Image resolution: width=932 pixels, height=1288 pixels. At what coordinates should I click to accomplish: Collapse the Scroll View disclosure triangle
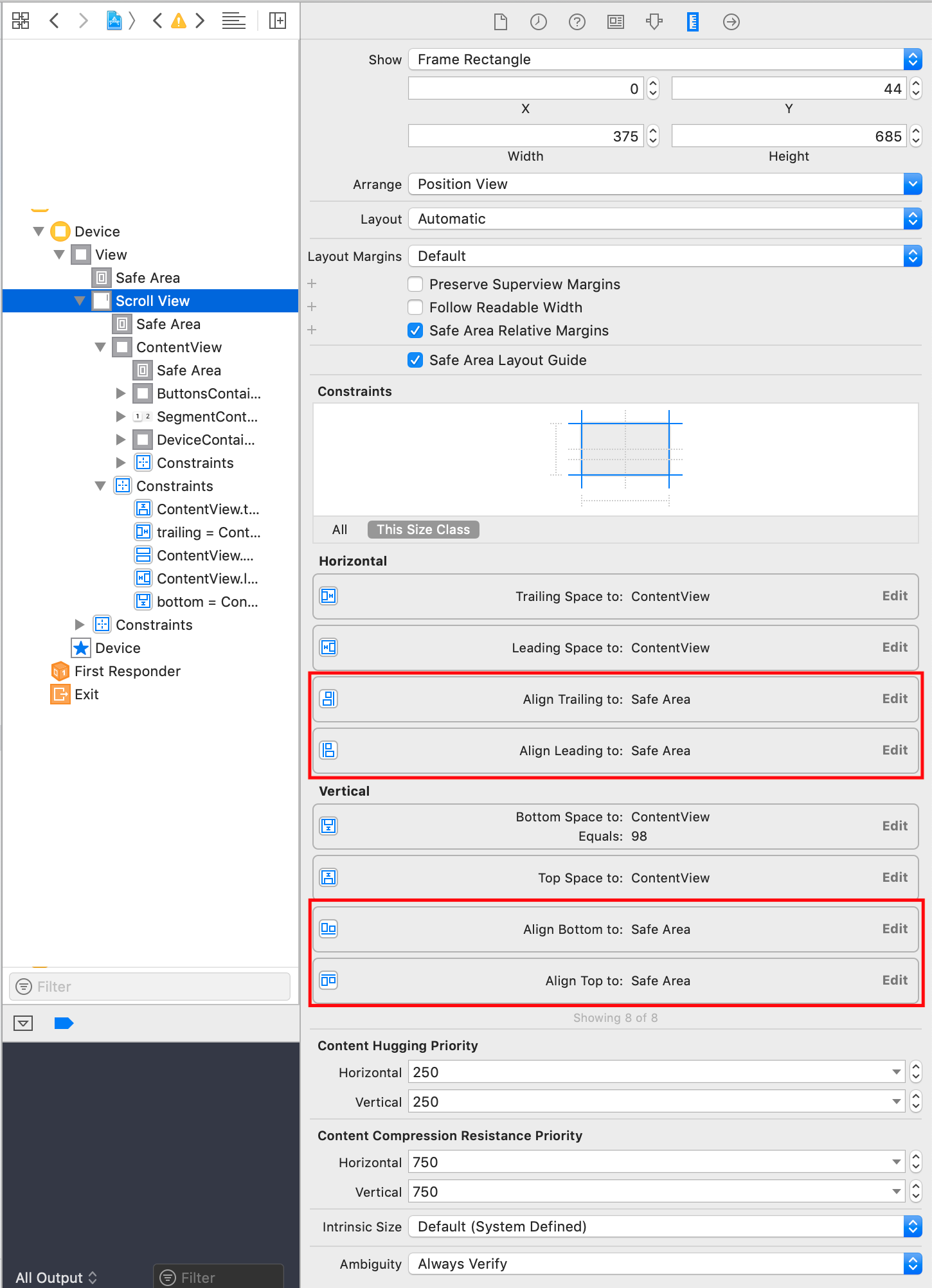[x=80, y=301]
